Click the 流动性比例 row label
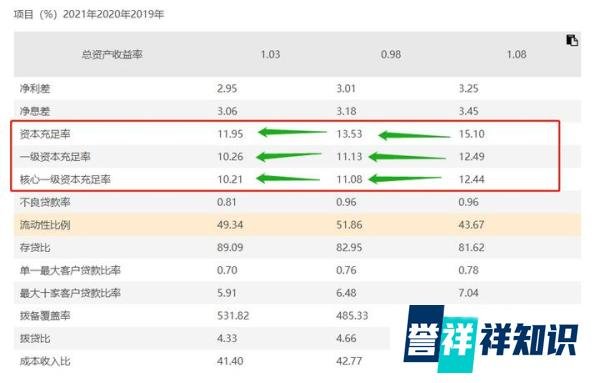This screenshot has height=383, width=600. (x=45, y=225)
